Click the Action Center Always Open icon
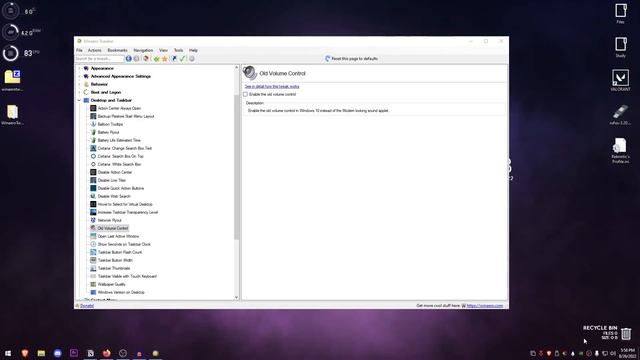 pyautogui.click(x=93, y=108)
